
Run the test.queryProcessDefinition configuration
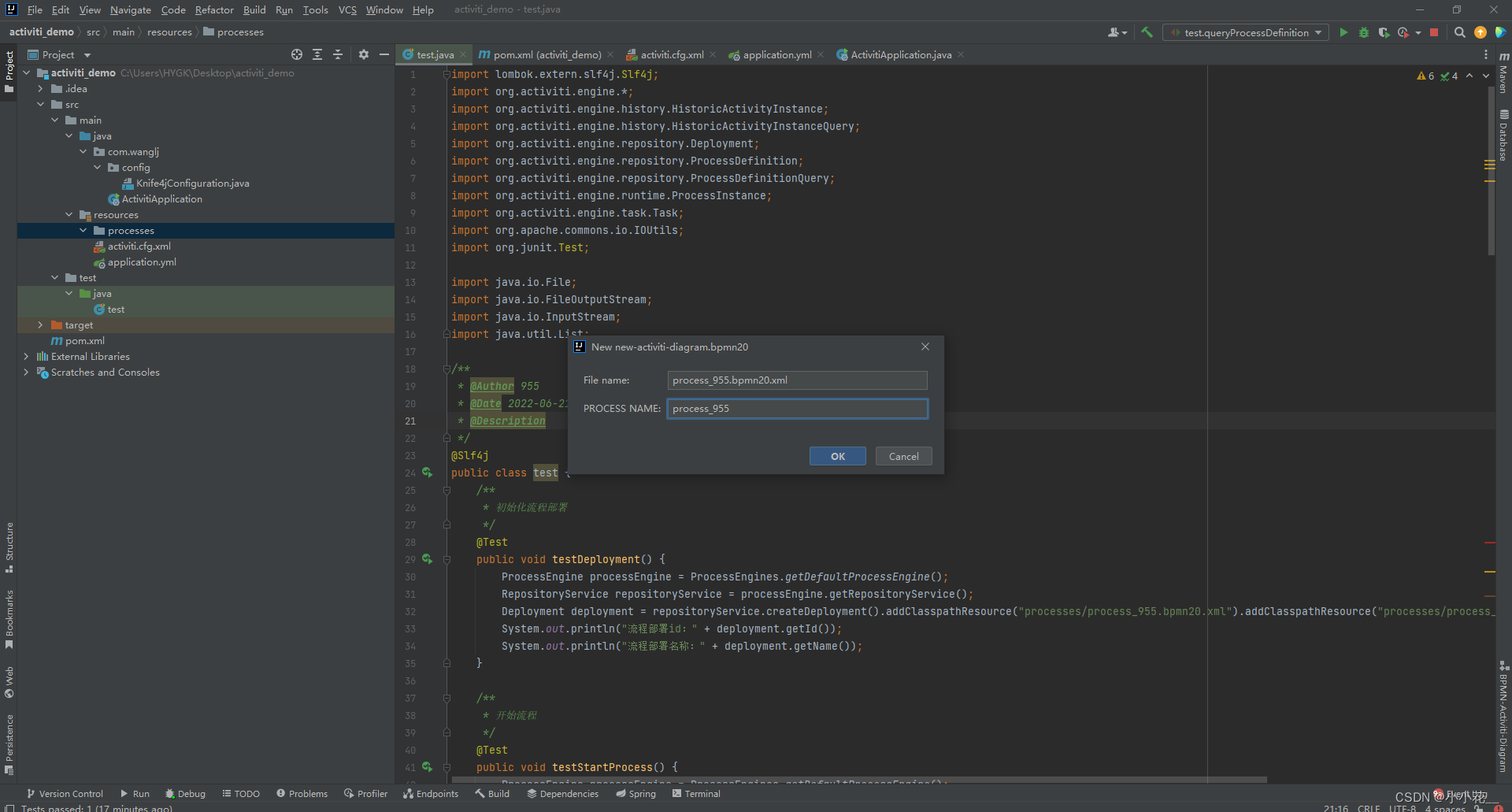point(1344,32)
